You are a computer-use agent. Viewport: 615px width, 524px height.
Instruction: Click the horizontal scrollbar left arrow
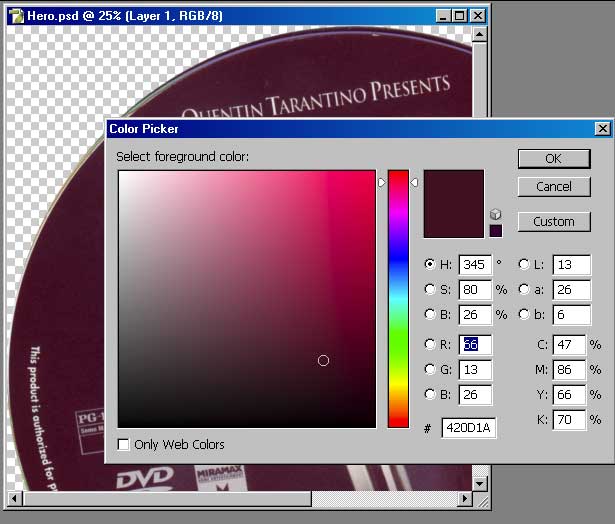15,499
